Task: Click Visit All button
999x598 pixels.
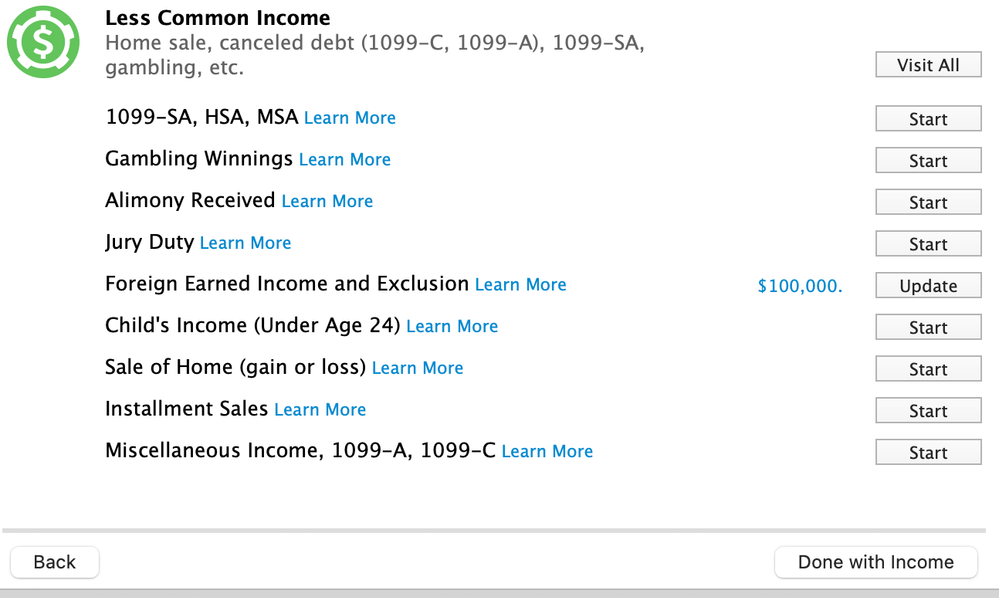Action: click(x=928, y=65)
